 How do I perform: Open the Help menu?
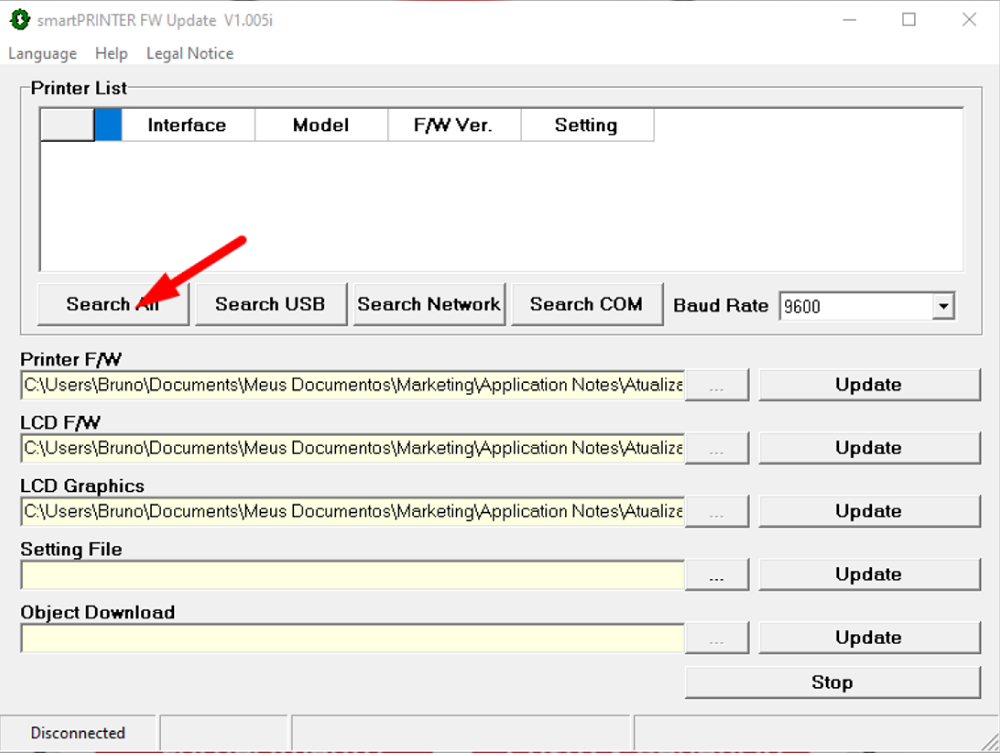click(x=111, y=54)
